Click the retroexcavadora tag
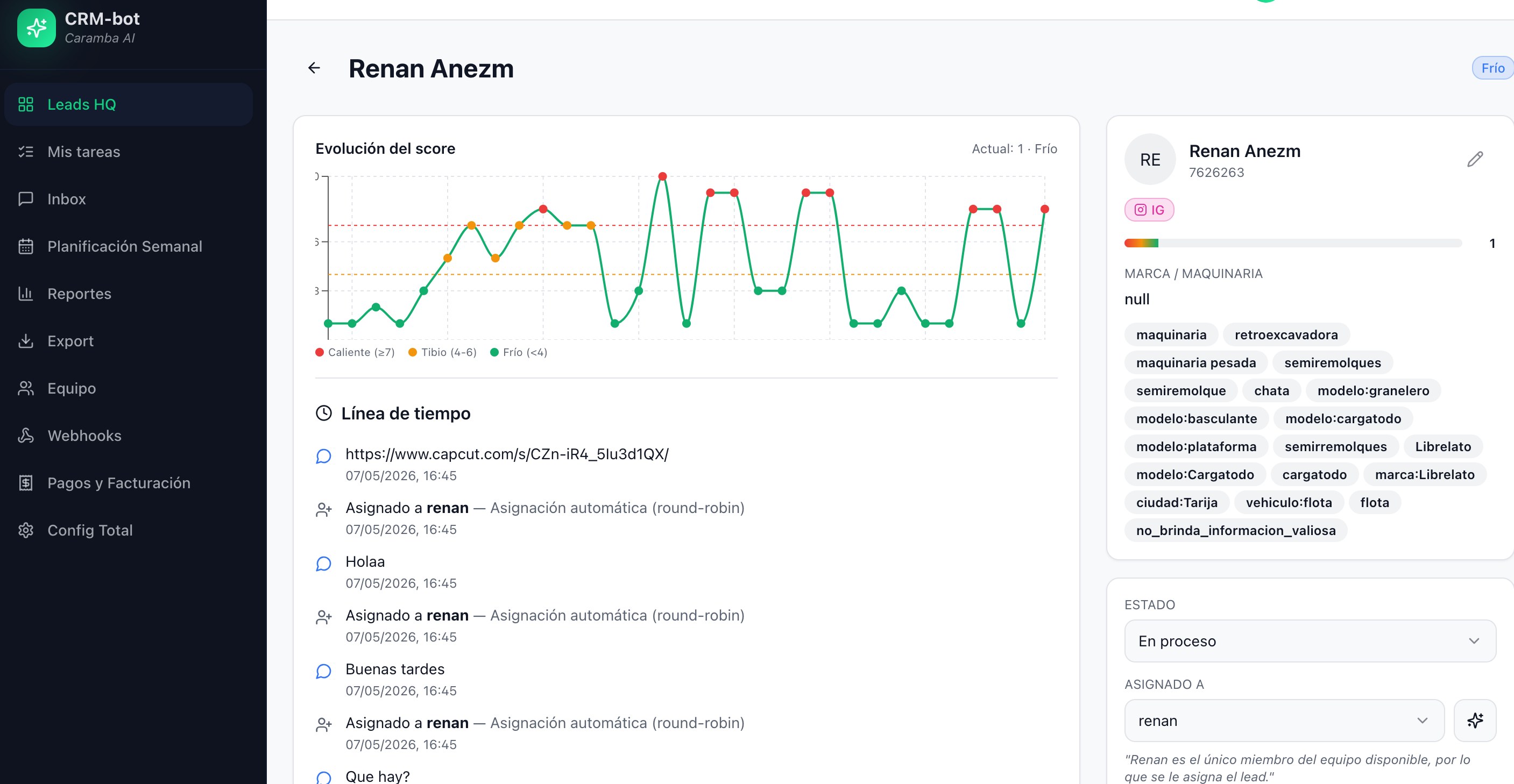 [1286, 335]
